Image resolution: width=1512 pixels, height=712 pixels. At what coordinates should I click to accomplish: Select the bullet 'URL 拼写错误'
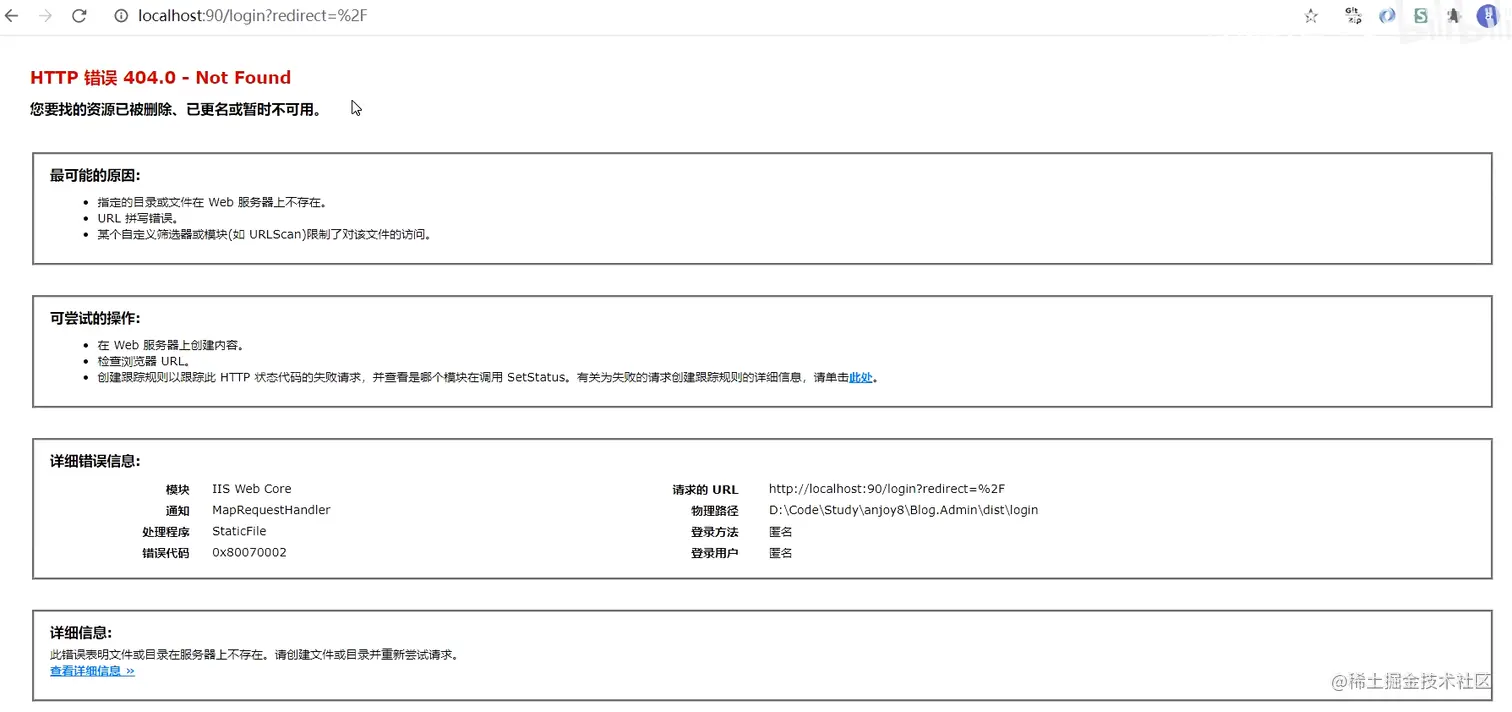[x=137, y=218]
